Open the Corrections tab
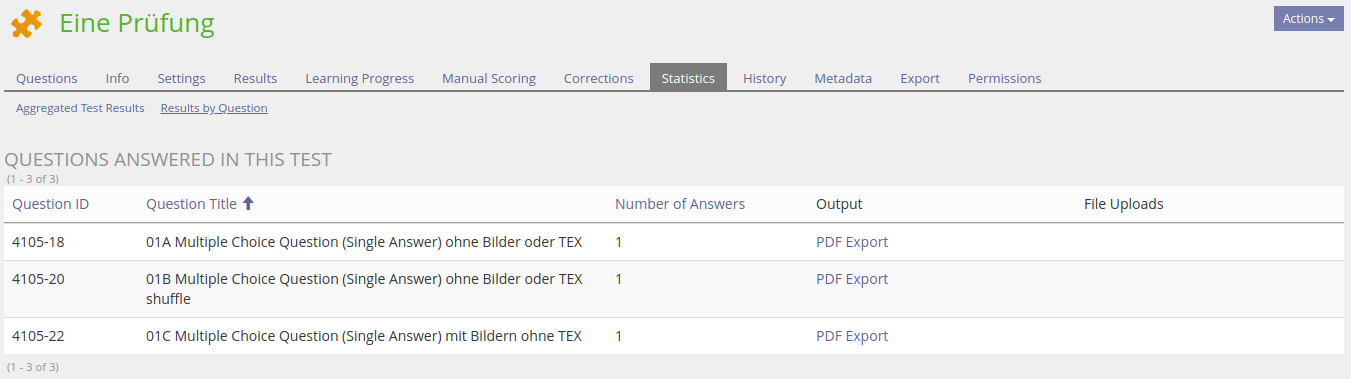Viewport: 1351px width, 379px height. point(598,78)
